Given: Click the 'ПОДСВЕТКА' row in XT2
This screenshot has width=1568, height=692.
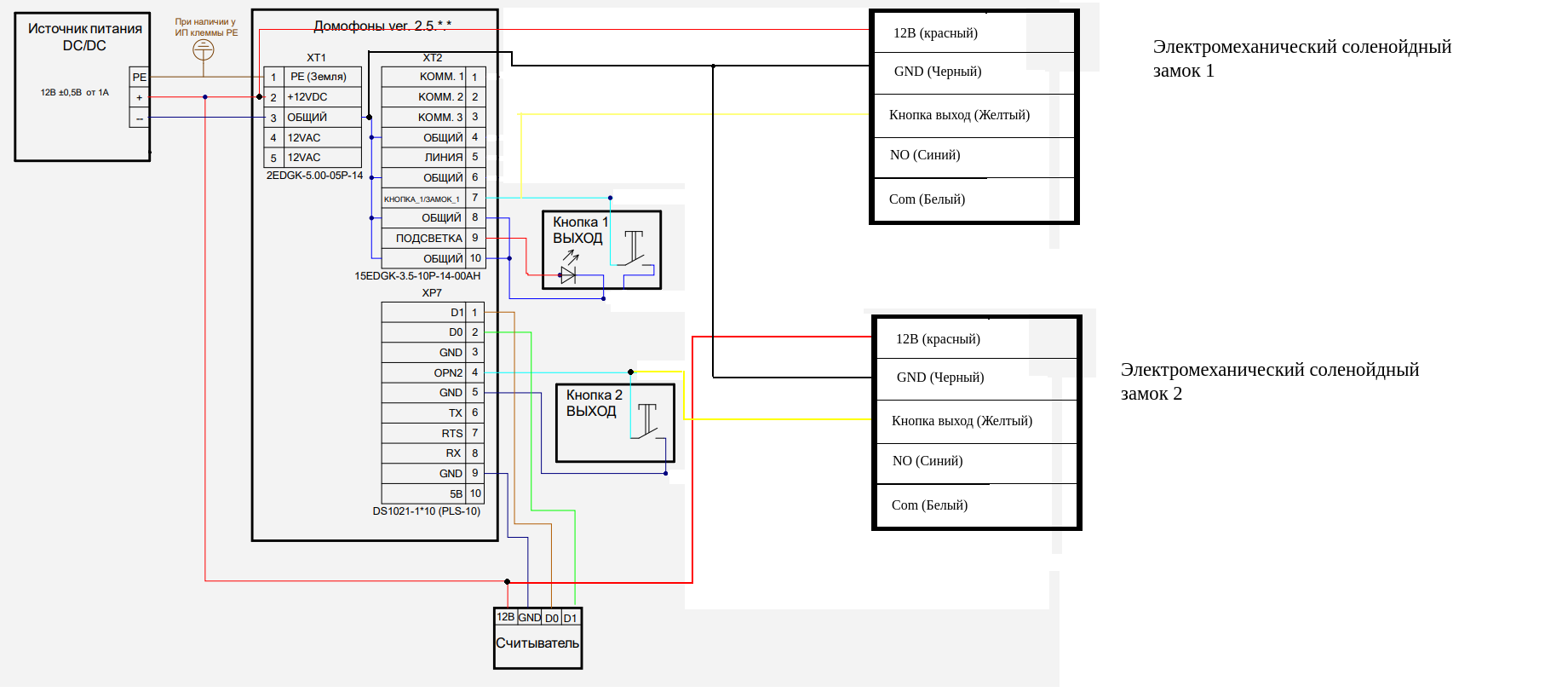Looking at the screenshot, I should tap(434, 238).
